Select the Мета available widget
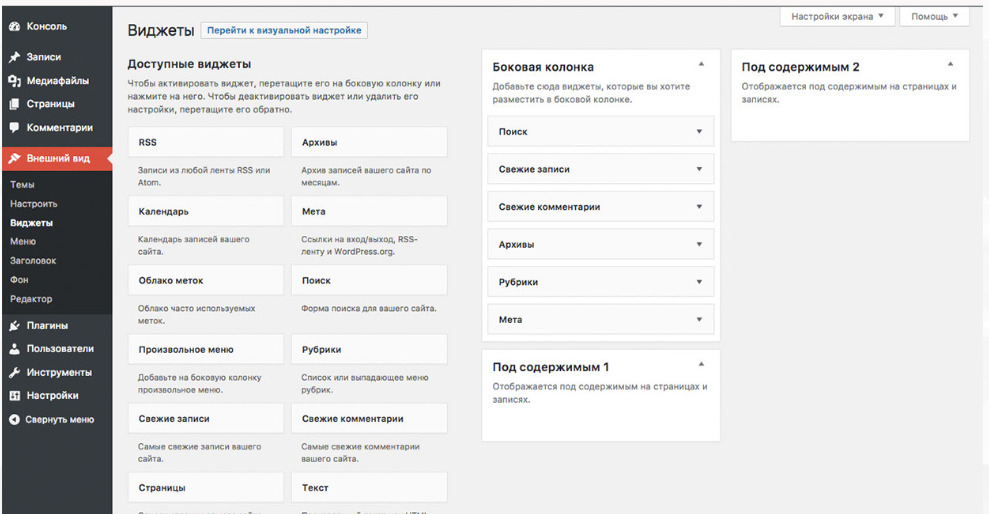 pyautogui.click(x=369, y=211)
